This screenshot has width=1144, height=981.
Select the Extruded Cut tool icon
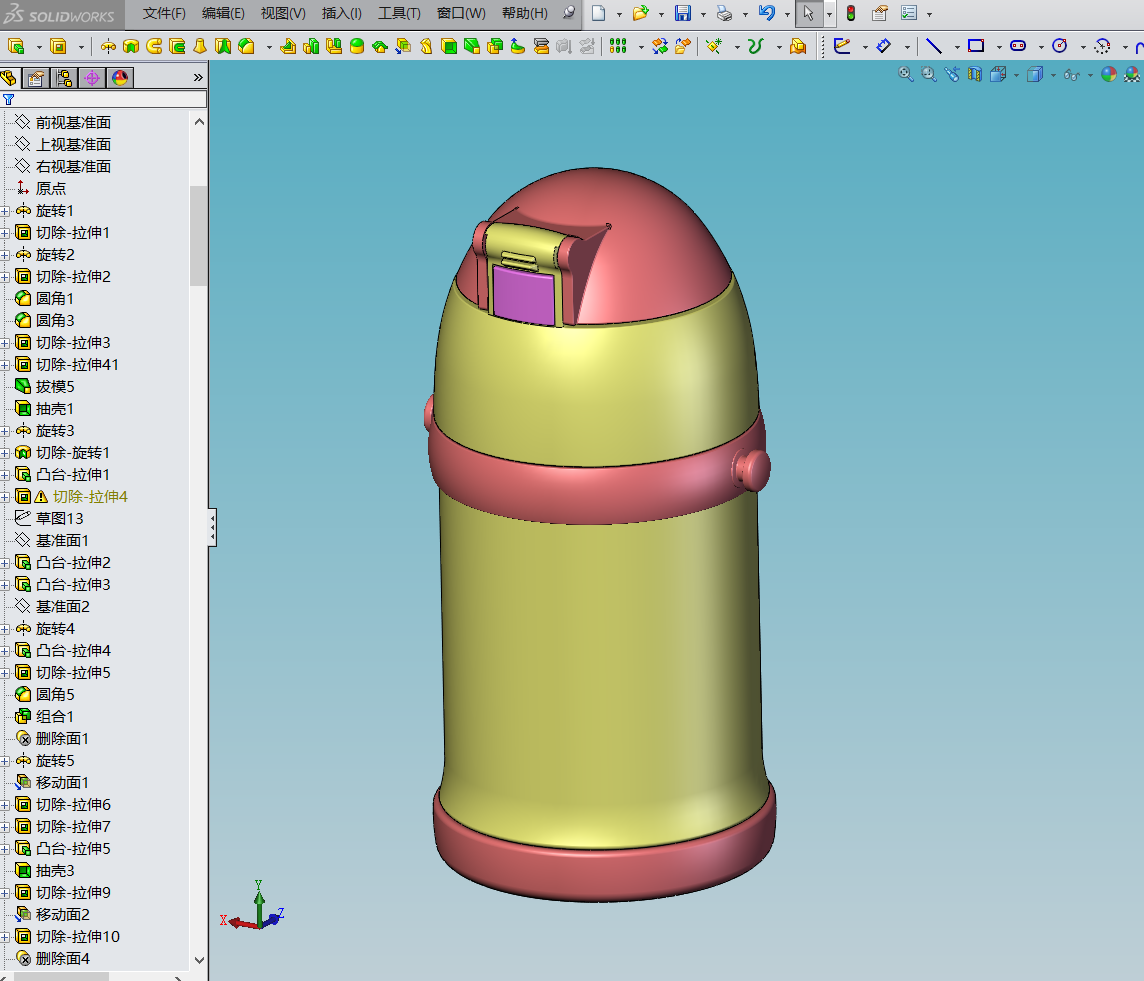coord(58,47)
